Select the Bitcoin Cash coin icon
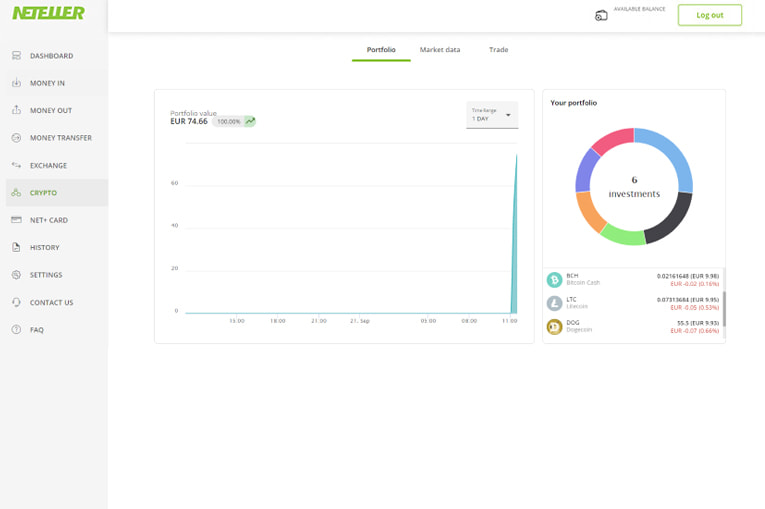The width and height of the screenshot is (765, 509). 554,280
